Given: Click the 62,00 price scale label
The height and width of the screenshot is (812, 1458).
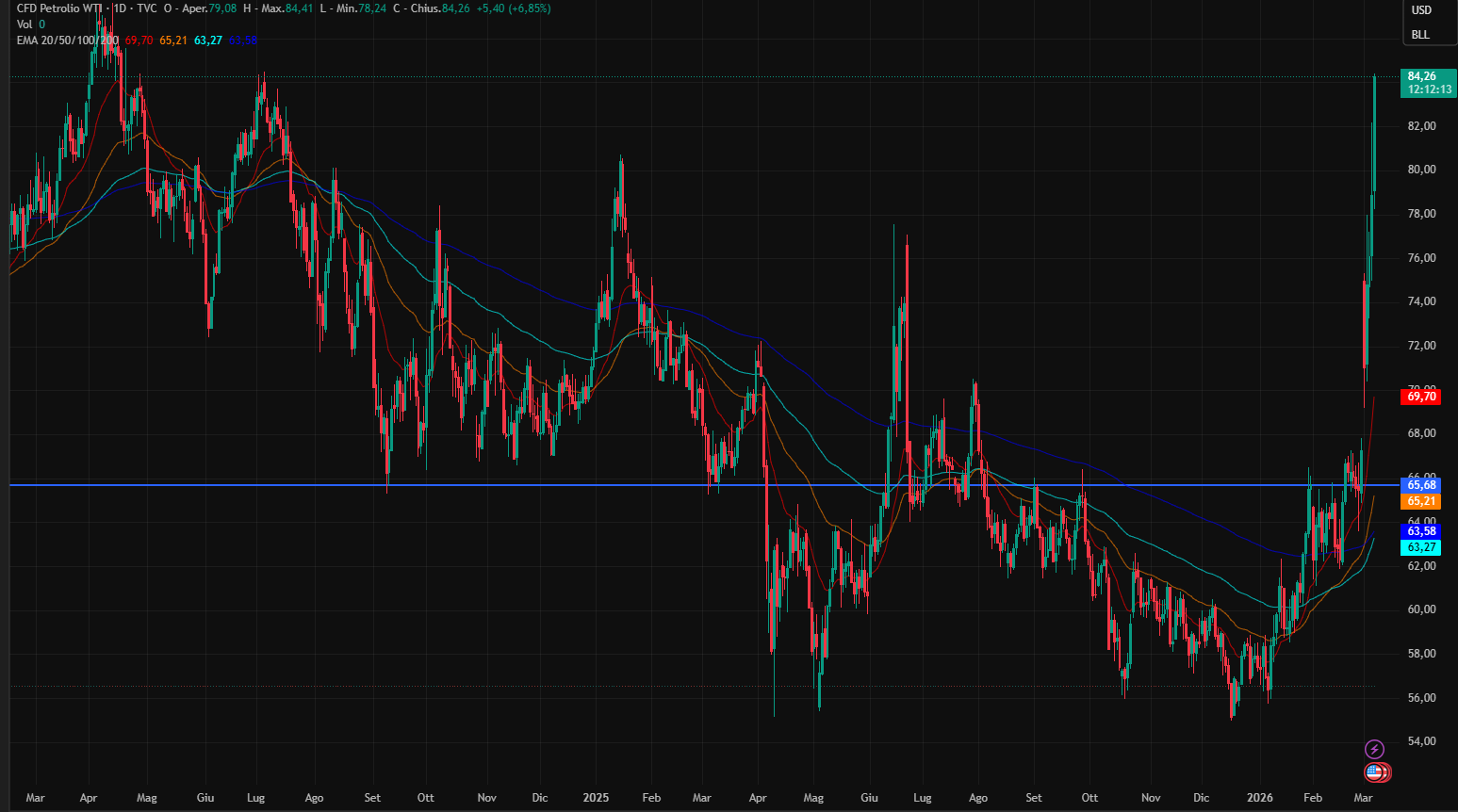Looking at the screenshot, I should pyautogui.click(x=1421, y=566).
